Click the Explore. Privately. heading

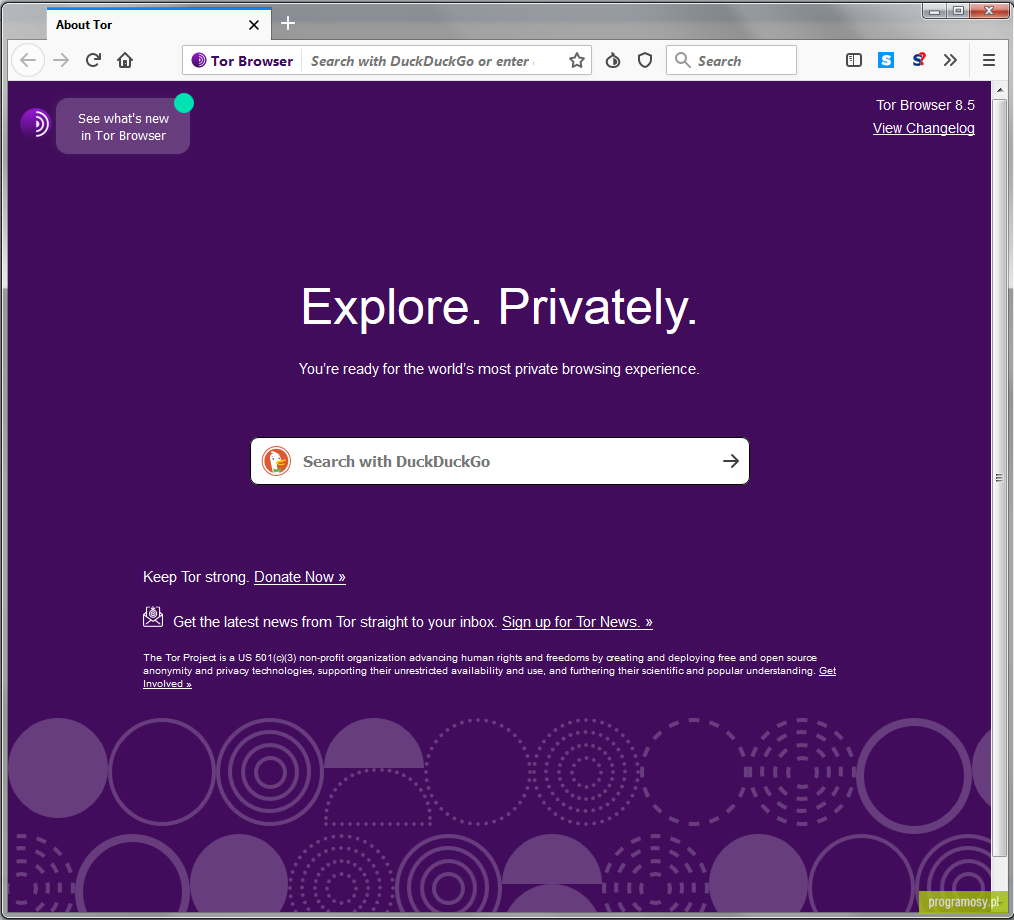coord(499,307)
